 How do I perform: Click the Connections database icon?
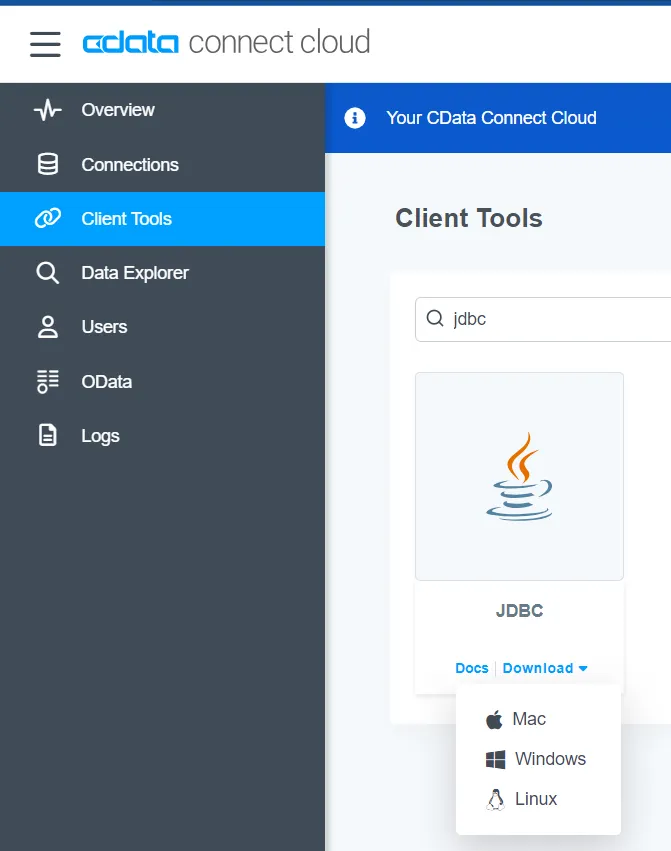coord(48,164)
